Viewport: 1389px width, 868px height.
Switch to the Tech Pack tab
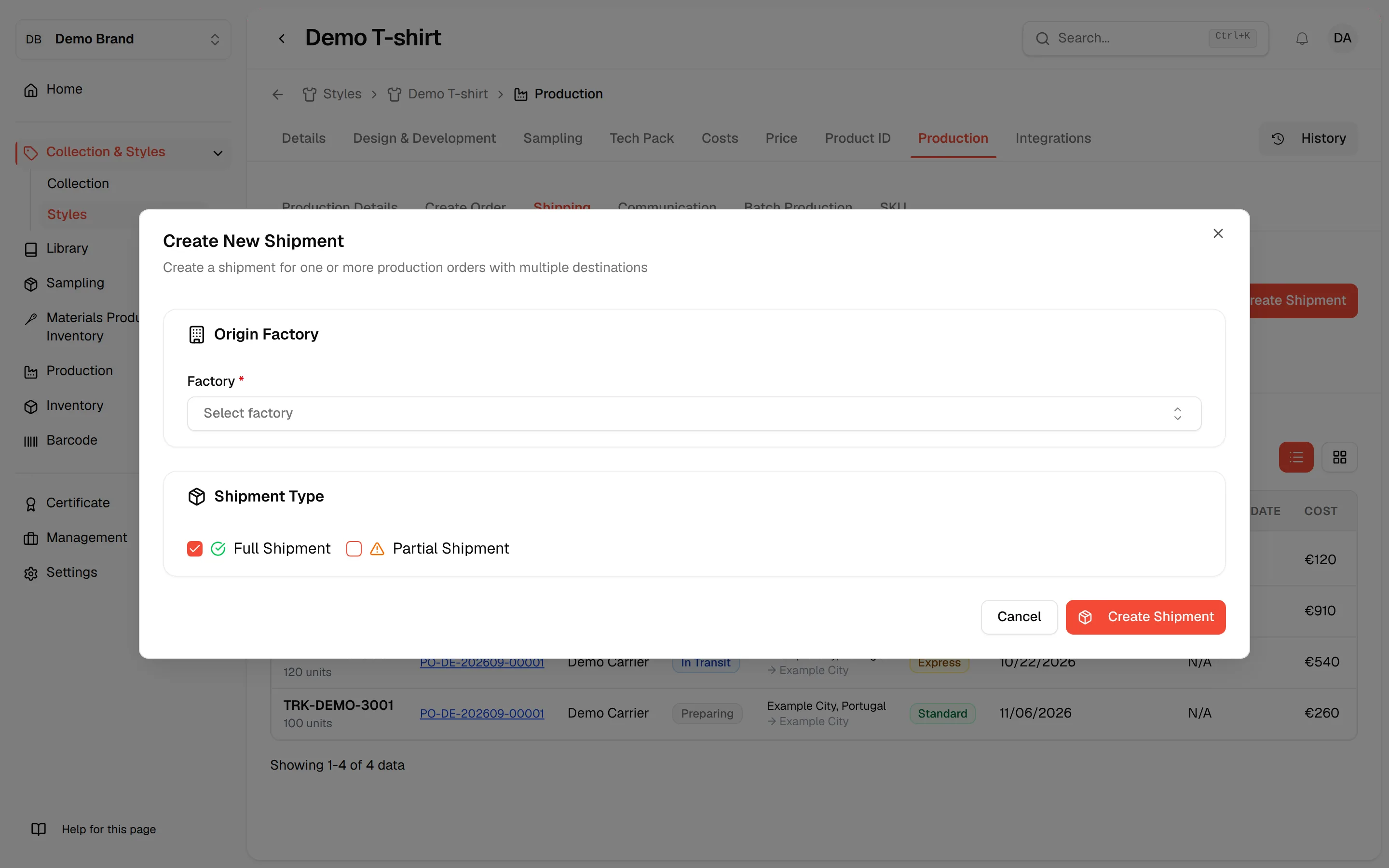pyautogui.click(x=642, y=138)
